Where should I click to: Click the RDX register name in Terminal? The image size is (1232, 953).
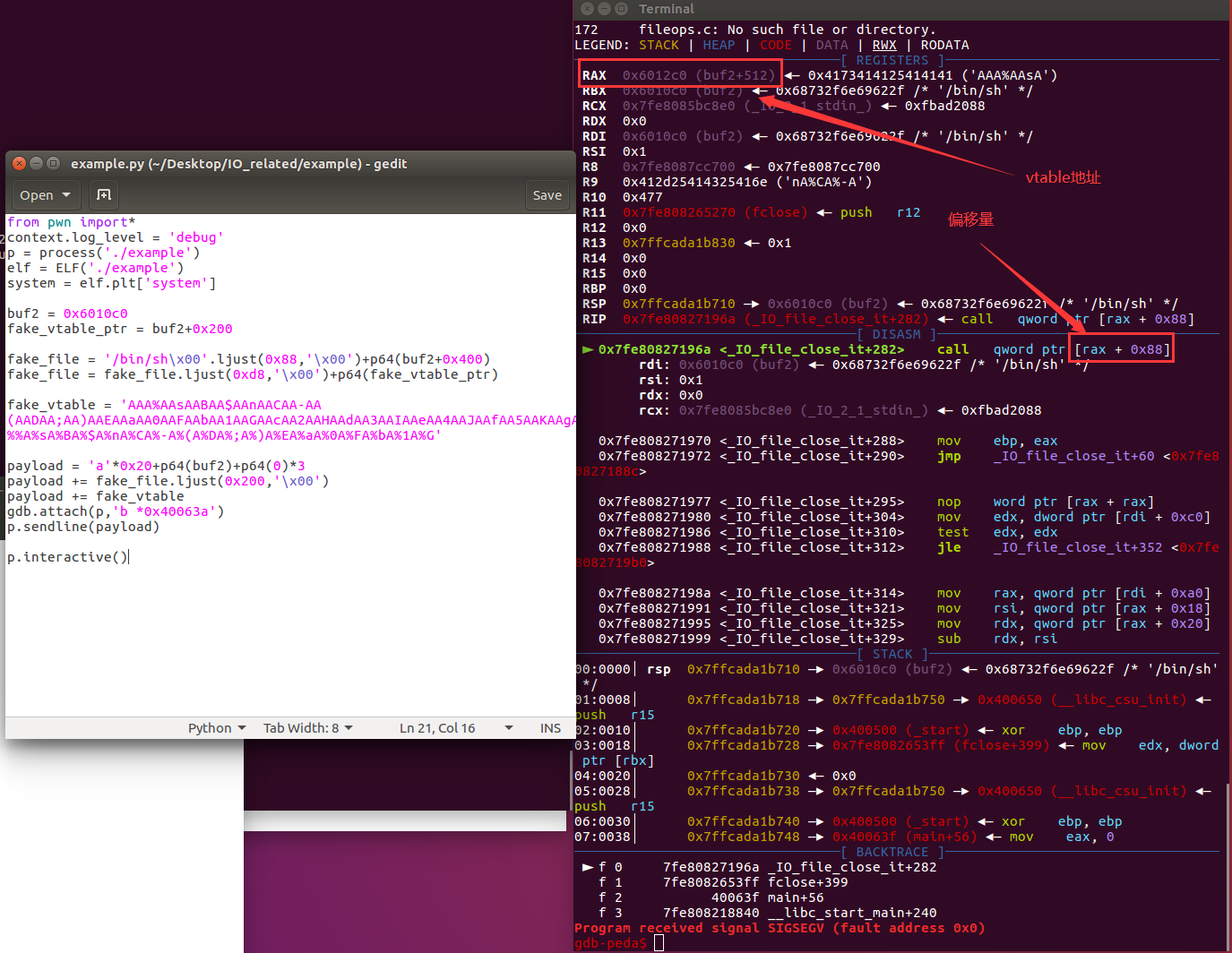(x=594, y=121)
